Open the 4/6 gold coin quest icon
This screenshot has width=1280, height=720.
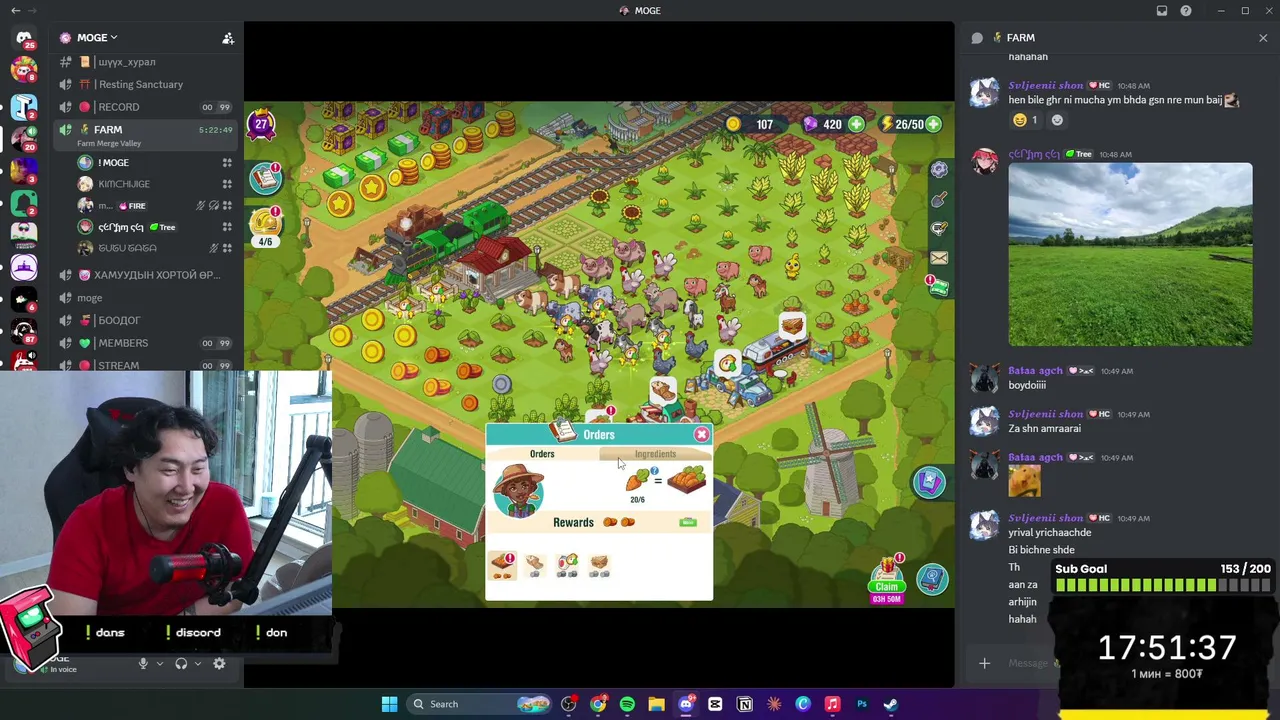click(265, 226)
